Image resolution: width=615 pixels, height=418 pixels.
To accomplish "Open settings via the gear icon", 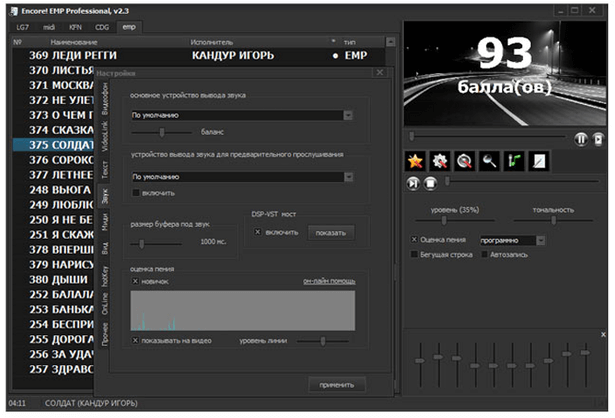I will 441,159.
